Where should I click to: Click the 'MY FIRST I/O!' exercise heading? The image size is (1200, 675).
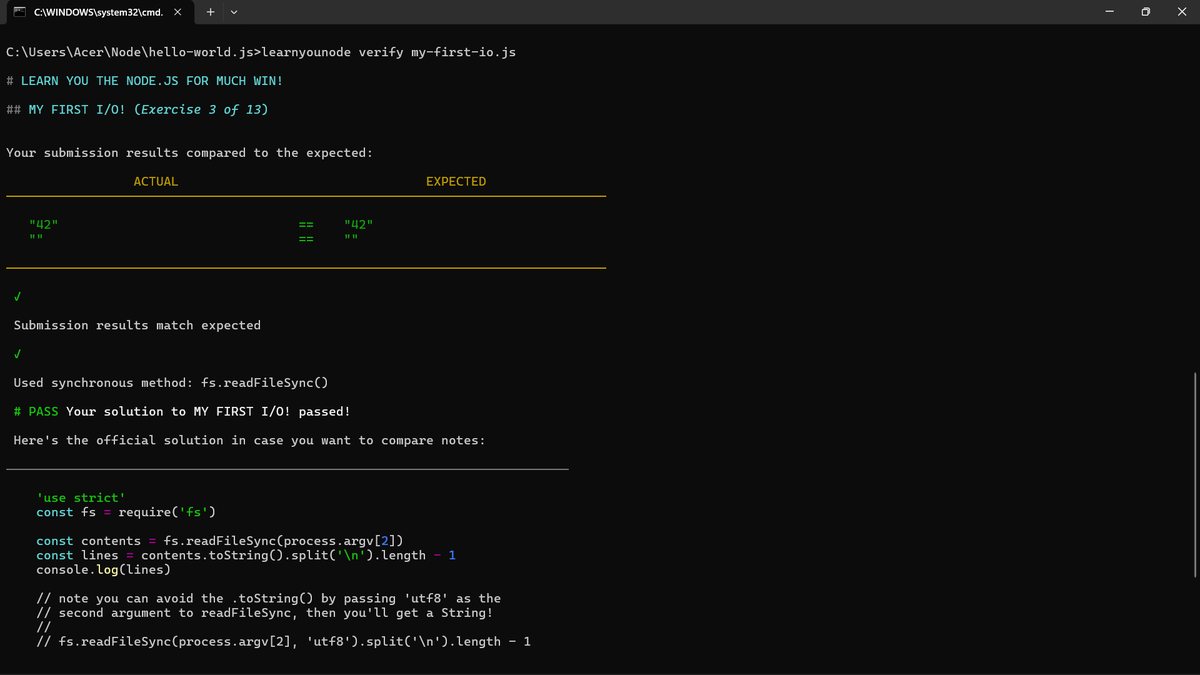coord(137,109)
